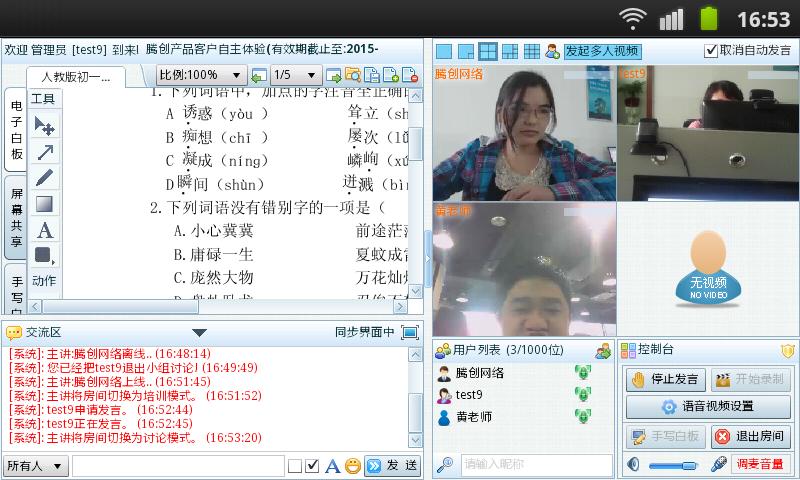The image size is (800, 480).
Task: Click microphone icon next to test9
Action: click(x=583, y=394)
